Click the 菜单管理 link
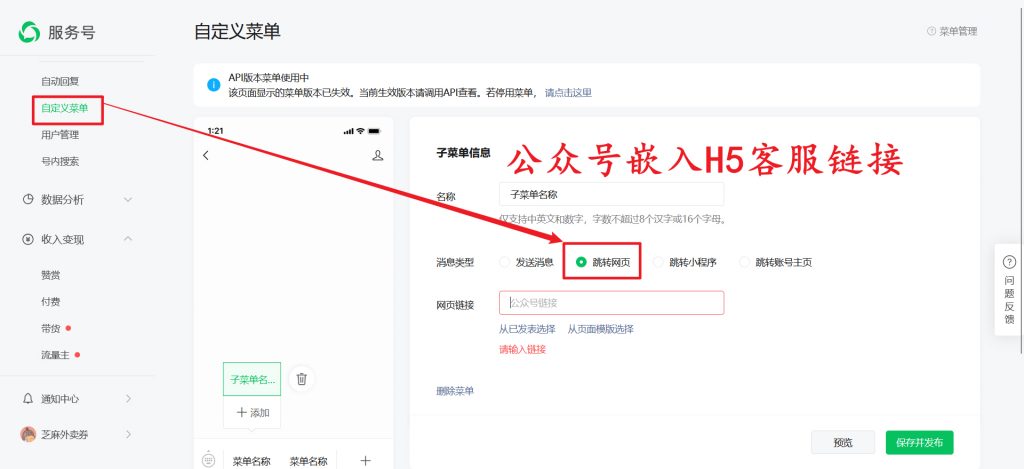Viewport: 1024px width, 469px height. click(958, 31)
